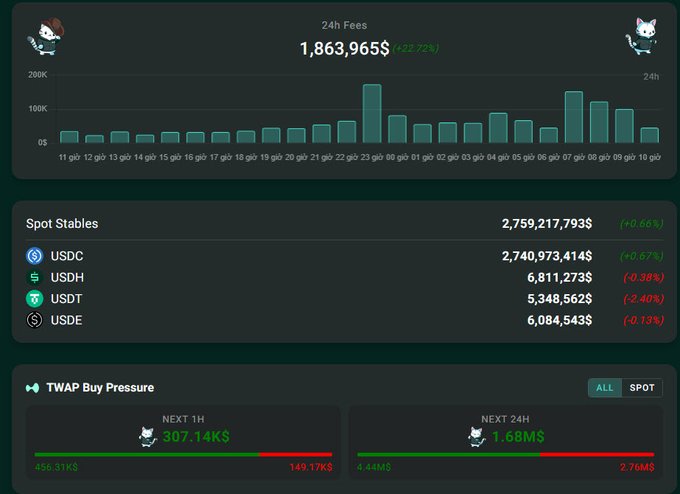Click the USDE token icon

pos(34,320)
